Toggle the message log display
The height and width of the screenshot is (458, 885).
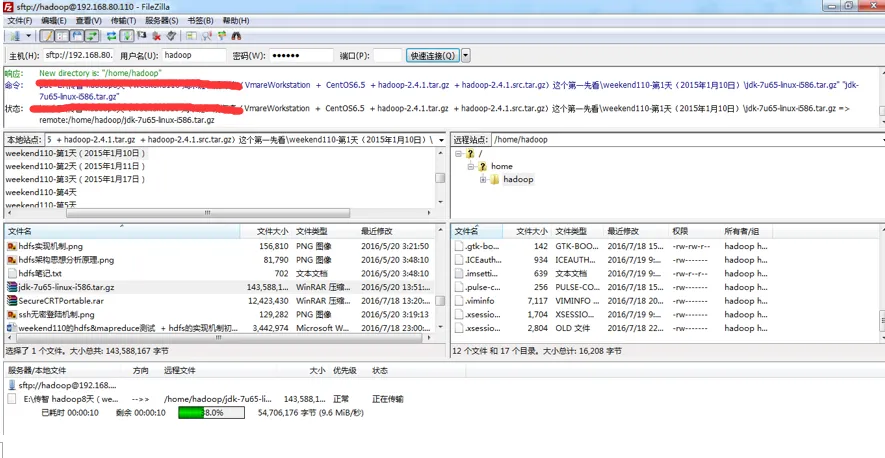tap(47, 36)
